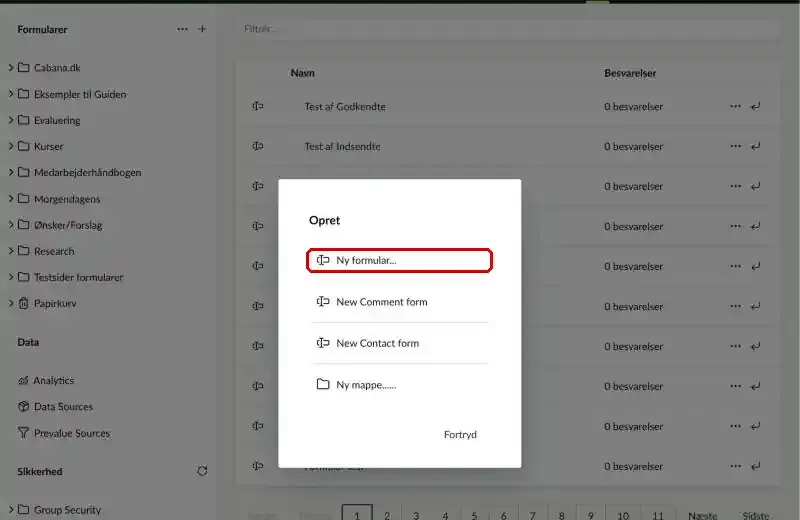
Task: Click the refresh icon beside Sikkerhed
Action: pyautogui.click(x=203, y=471)
